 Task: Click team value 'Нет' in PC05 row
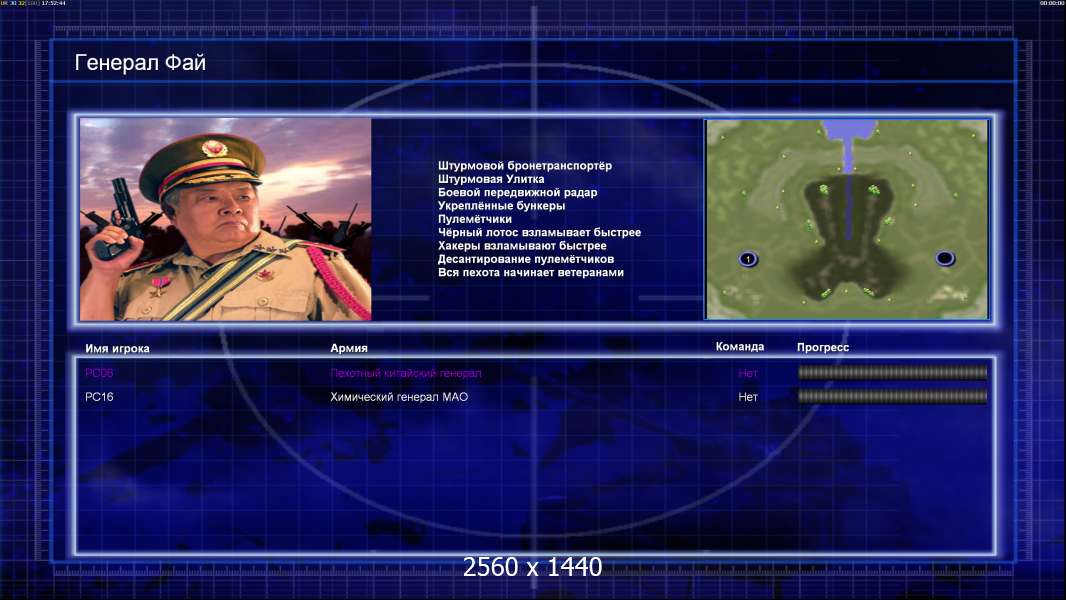click(748, 373)
